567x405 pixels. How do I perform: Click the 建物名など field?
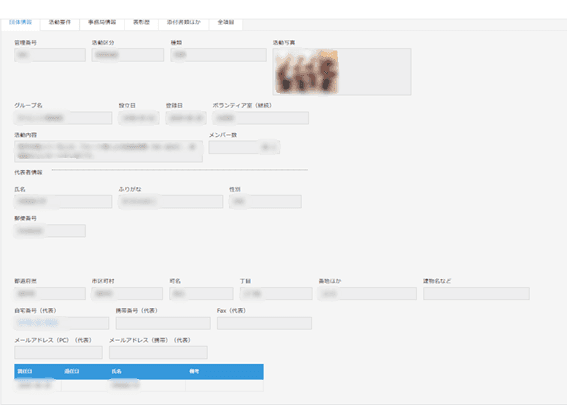[476, 294]
